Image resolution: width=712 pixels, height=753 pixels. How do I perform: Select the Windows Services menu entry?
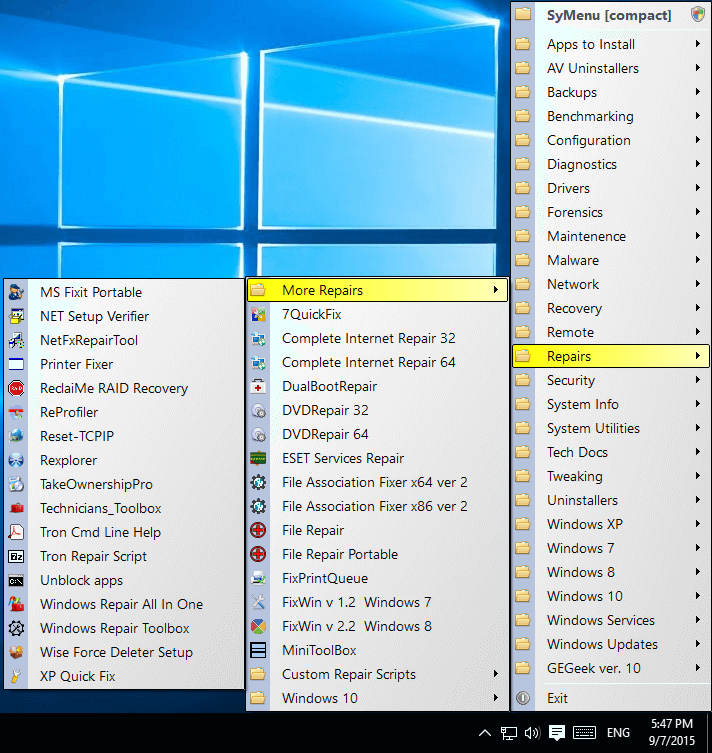click(611, 620)
